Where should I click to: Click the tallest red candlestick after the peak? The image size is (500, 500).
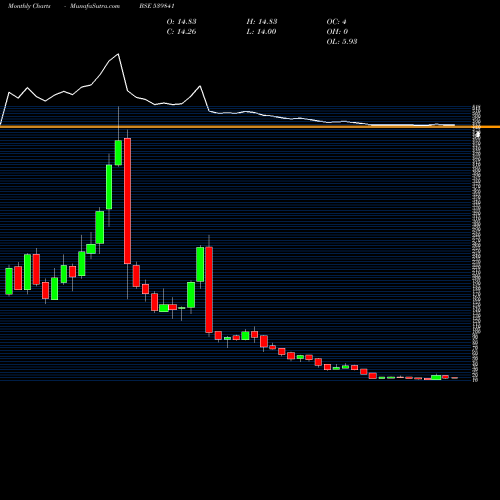click(x=127, y=201)
